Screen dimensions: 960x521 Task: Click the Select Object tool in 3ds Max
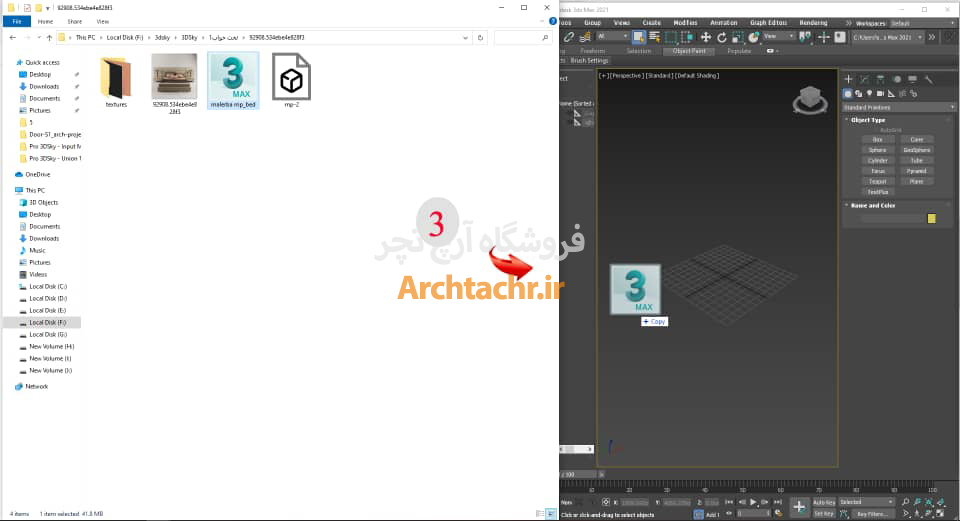tap(638, 37)
